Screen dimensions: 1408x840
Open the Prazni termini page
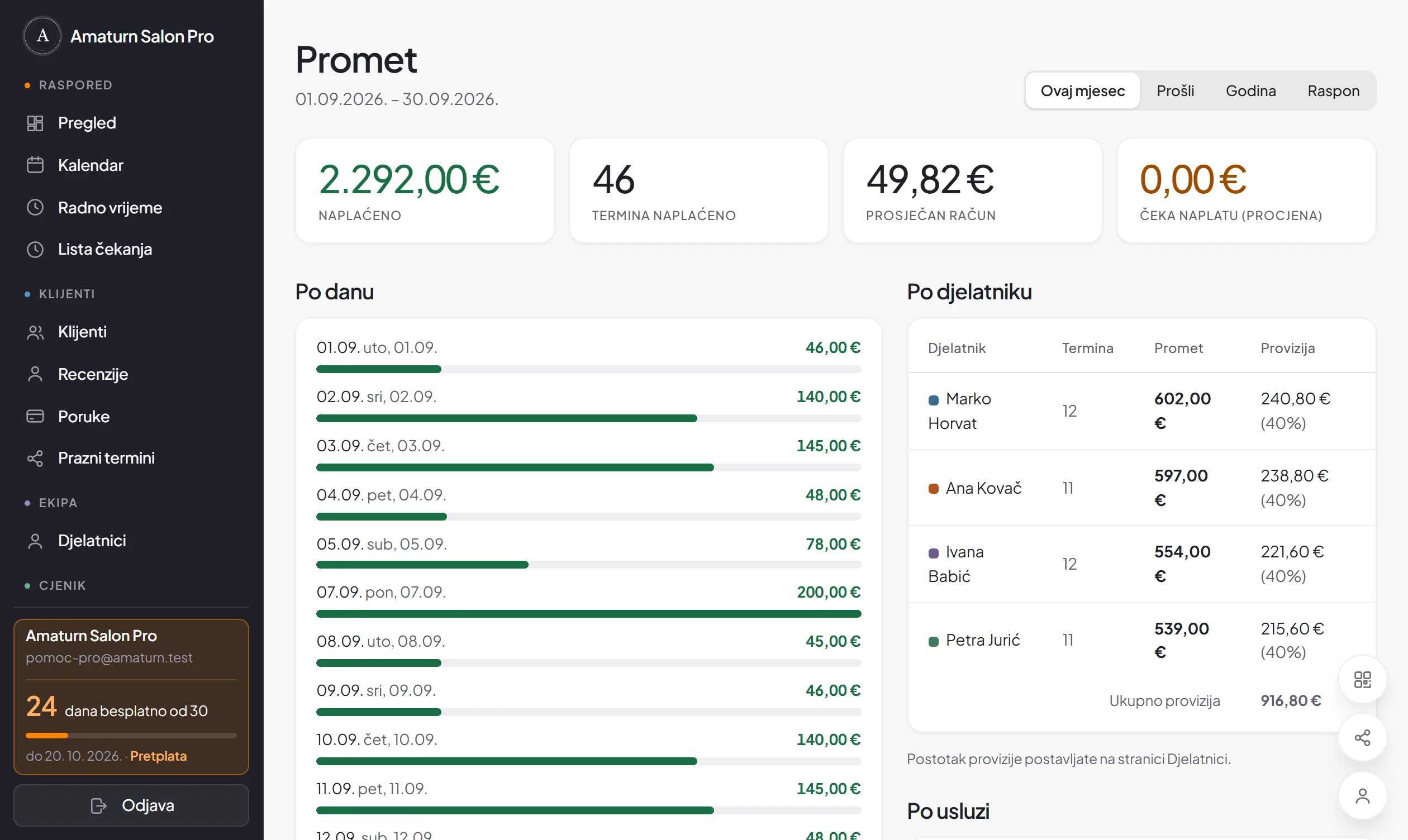pyautogui.click(x=131, y=459)
